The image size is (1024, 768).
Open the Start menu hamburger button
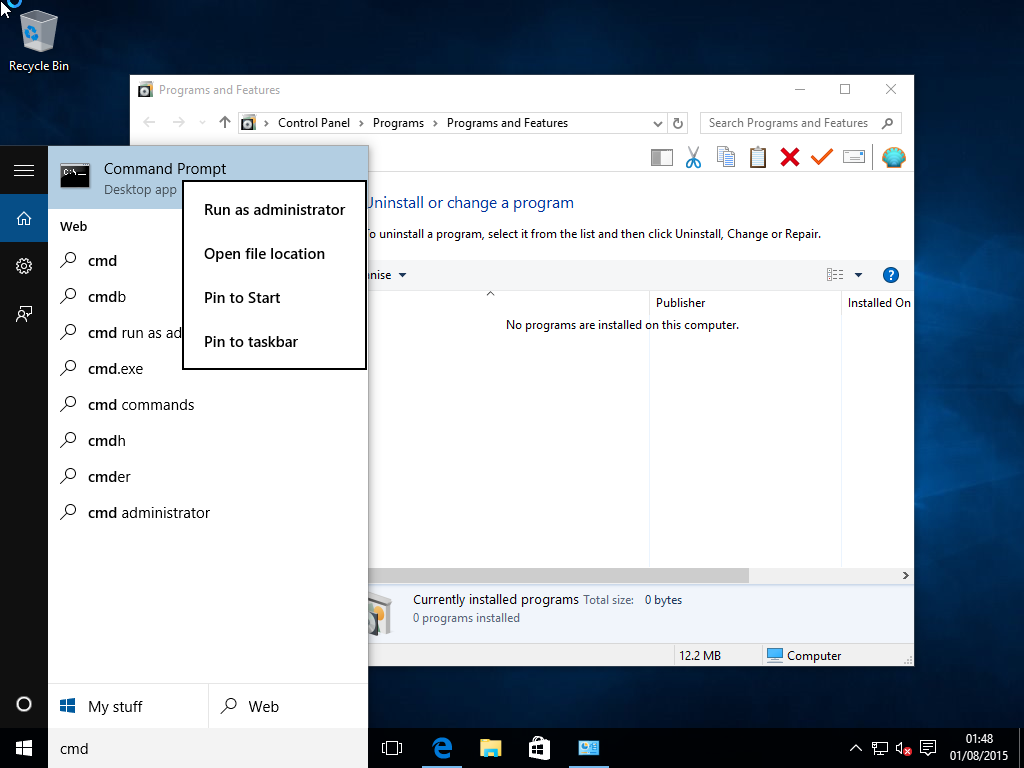click(x=24, y=170)
